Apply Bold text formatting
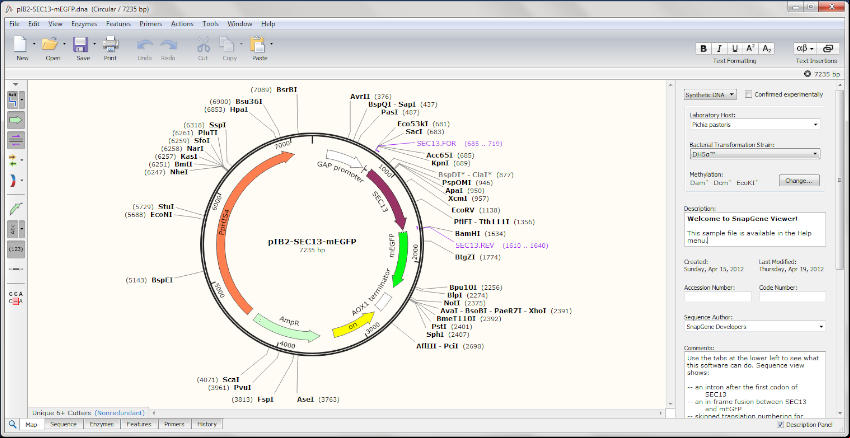The image size is (850, 438). click(x=704, y=48)
